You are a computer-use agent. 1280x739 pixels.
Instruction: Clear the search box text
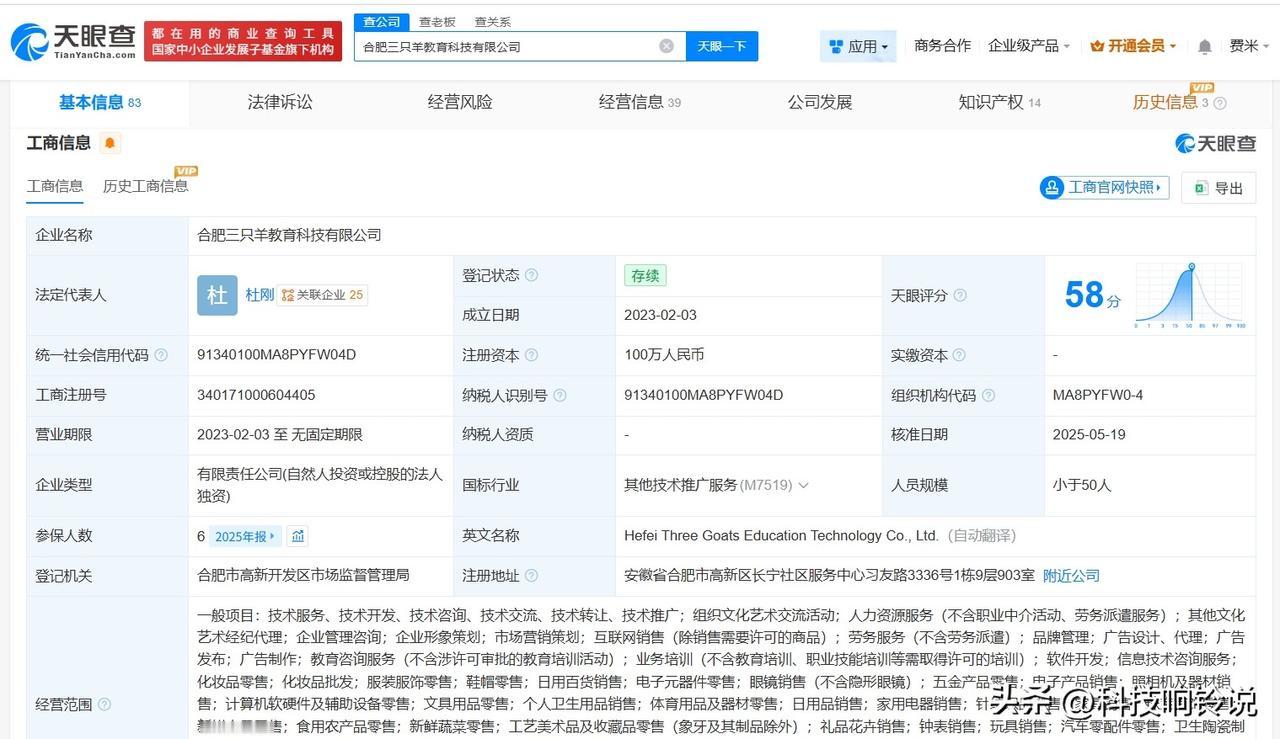667,46
